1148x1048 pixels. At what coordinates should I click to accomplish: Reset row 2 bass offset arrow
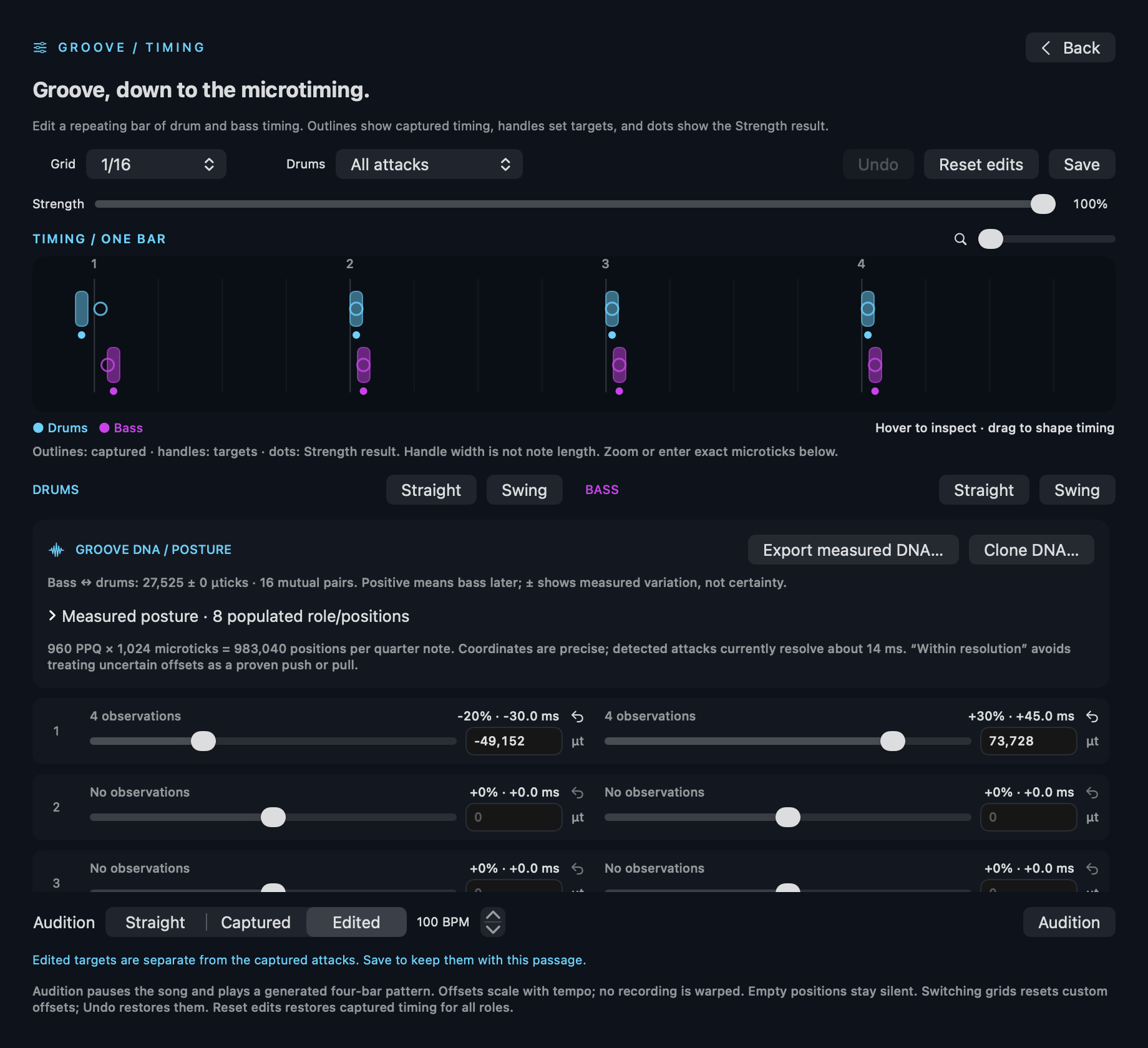[1092, 793]
